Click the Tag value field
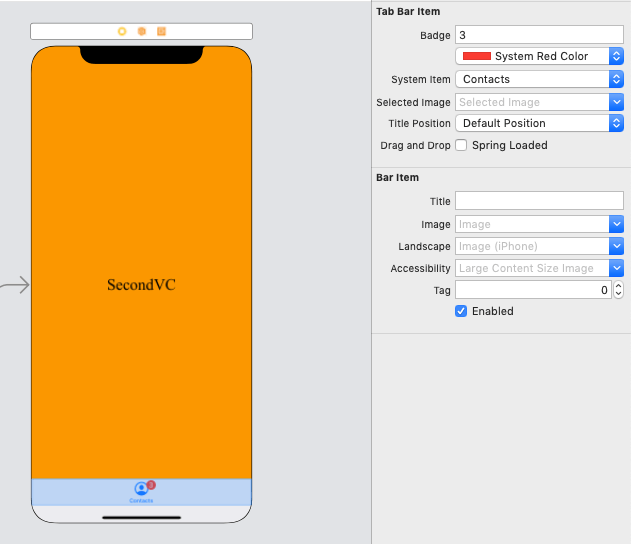The image size is (631, 544). coord(533,290)
